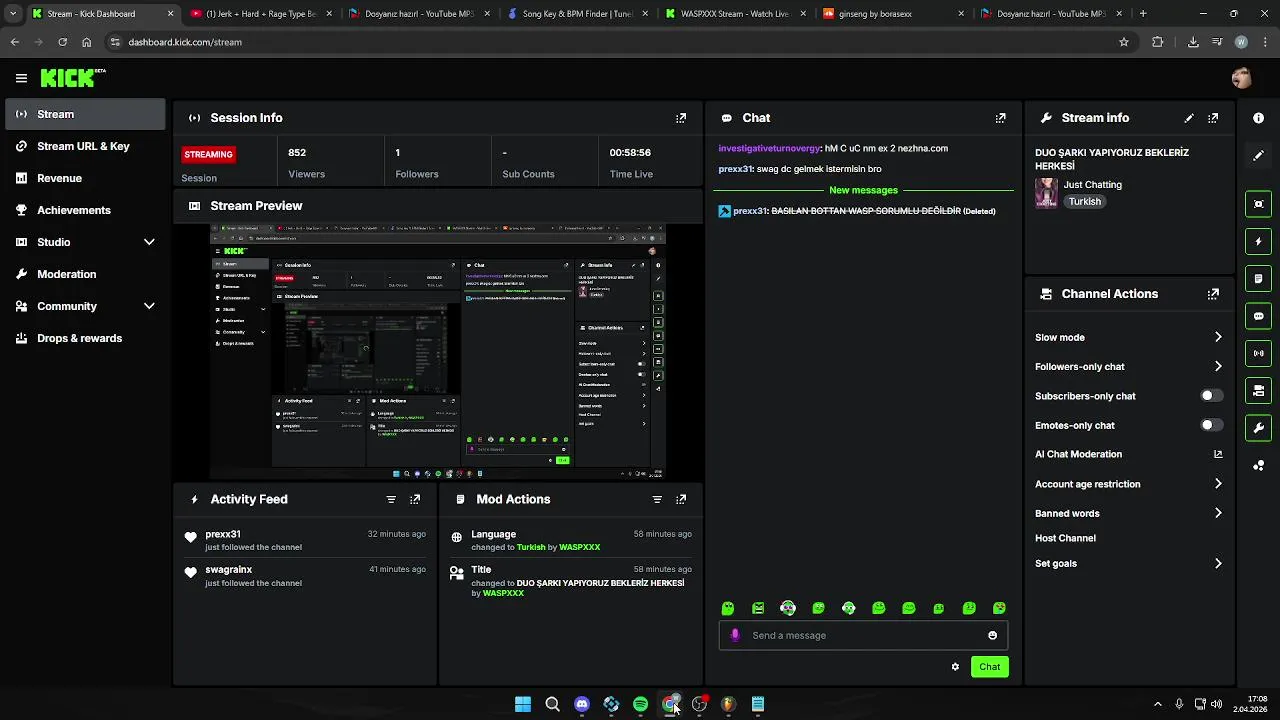Edit stream info with the pencil icon
Viewport: 1280px width, 720px height.
tap(1189, 118)
